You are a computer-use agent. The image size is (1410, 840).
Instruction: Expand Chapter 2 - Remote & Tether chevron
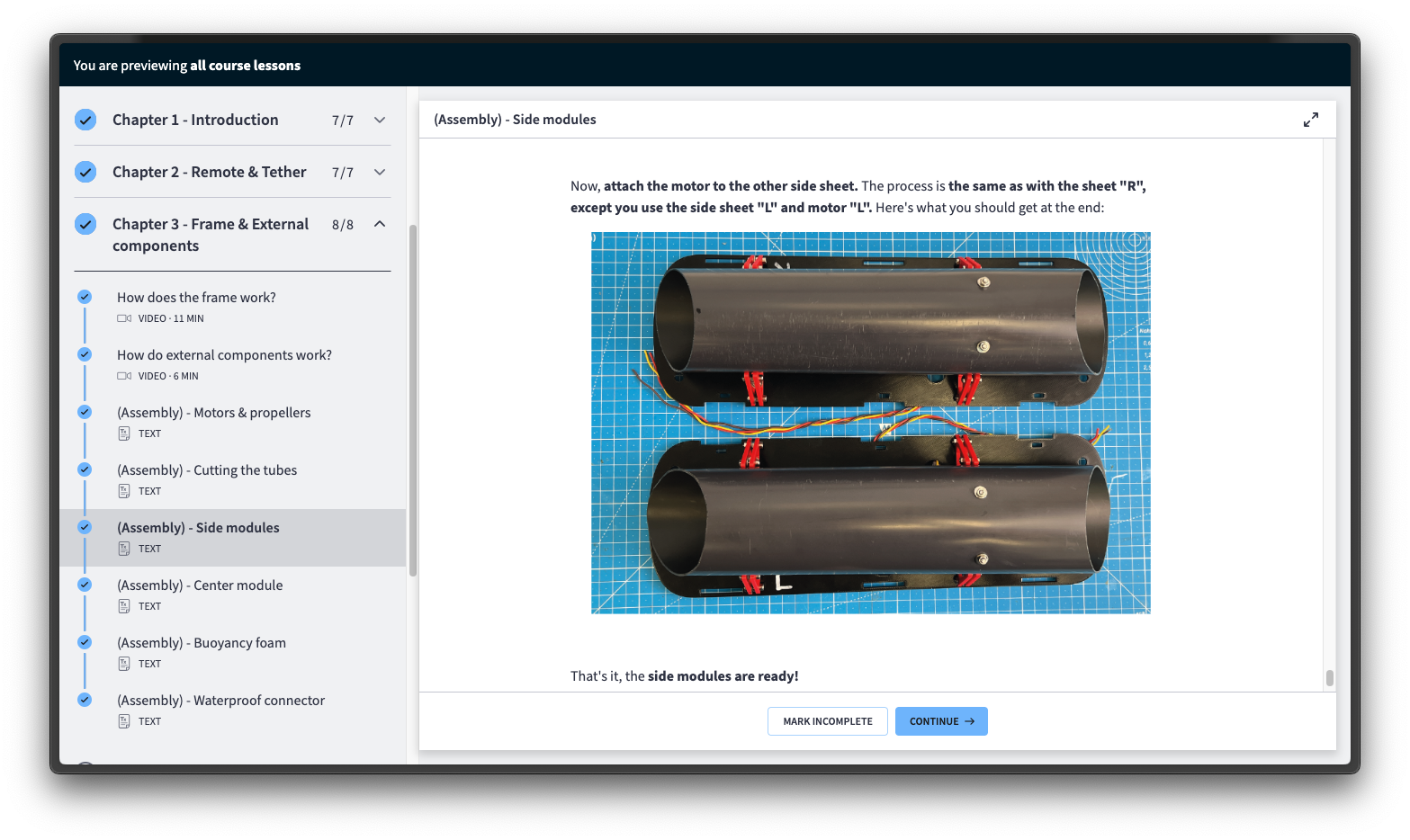pyautogui.click(x=380, y=172)
